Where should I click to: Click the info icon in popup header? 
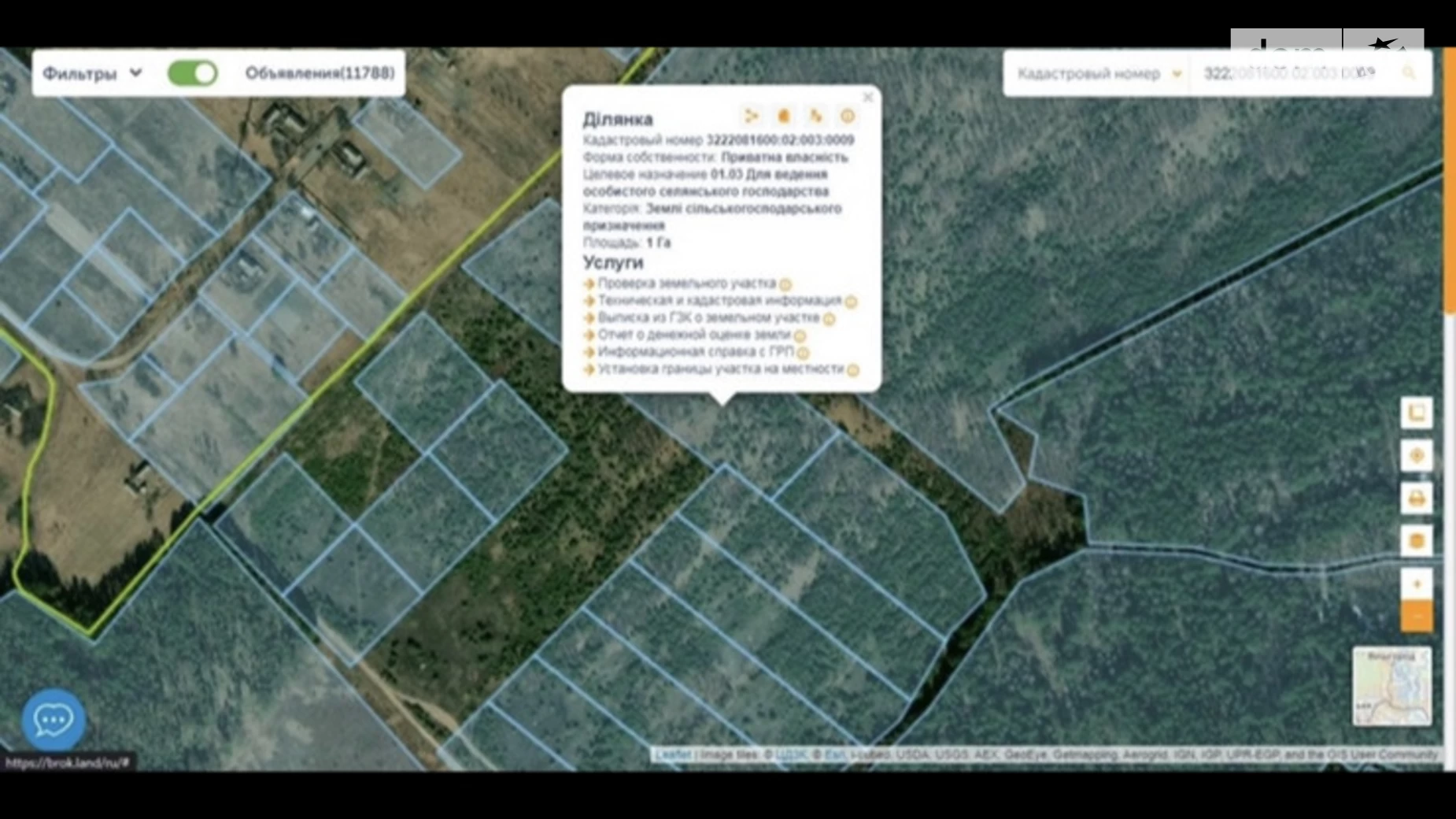848,117
